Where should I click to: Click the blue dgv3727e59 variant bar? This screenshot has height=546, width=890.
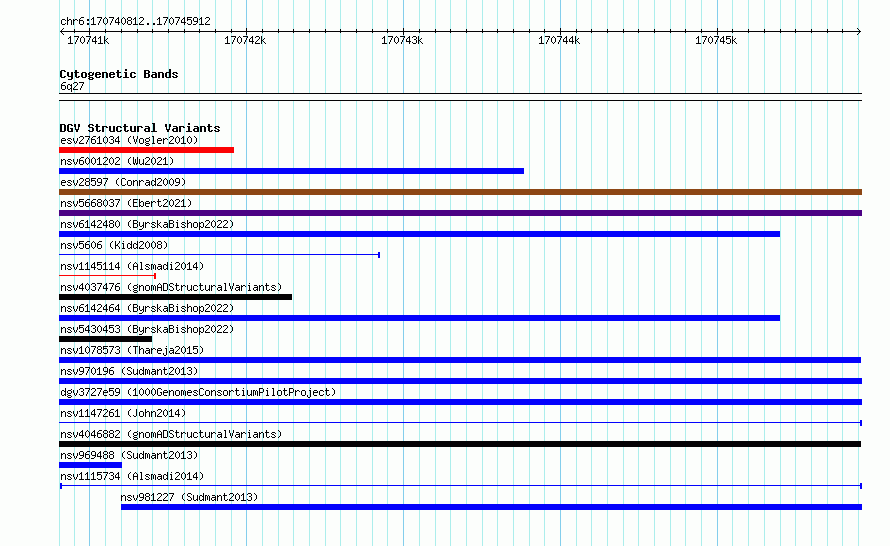coord(460,402)
